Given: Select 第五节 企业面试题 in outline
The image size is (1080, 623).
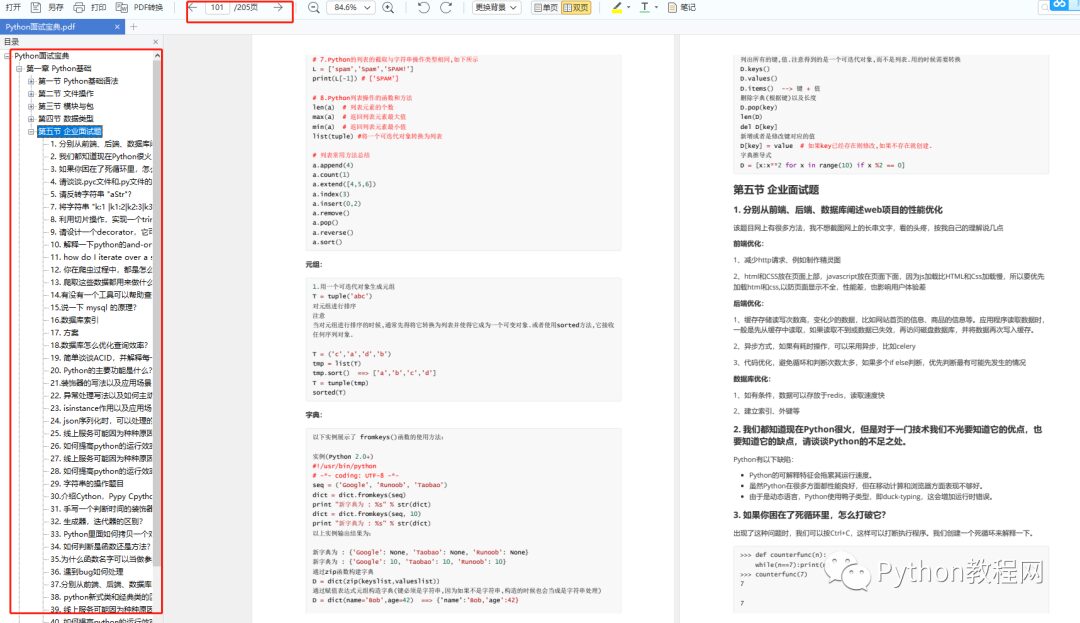Looking at the screenshot, I should (x=70, y=131).
